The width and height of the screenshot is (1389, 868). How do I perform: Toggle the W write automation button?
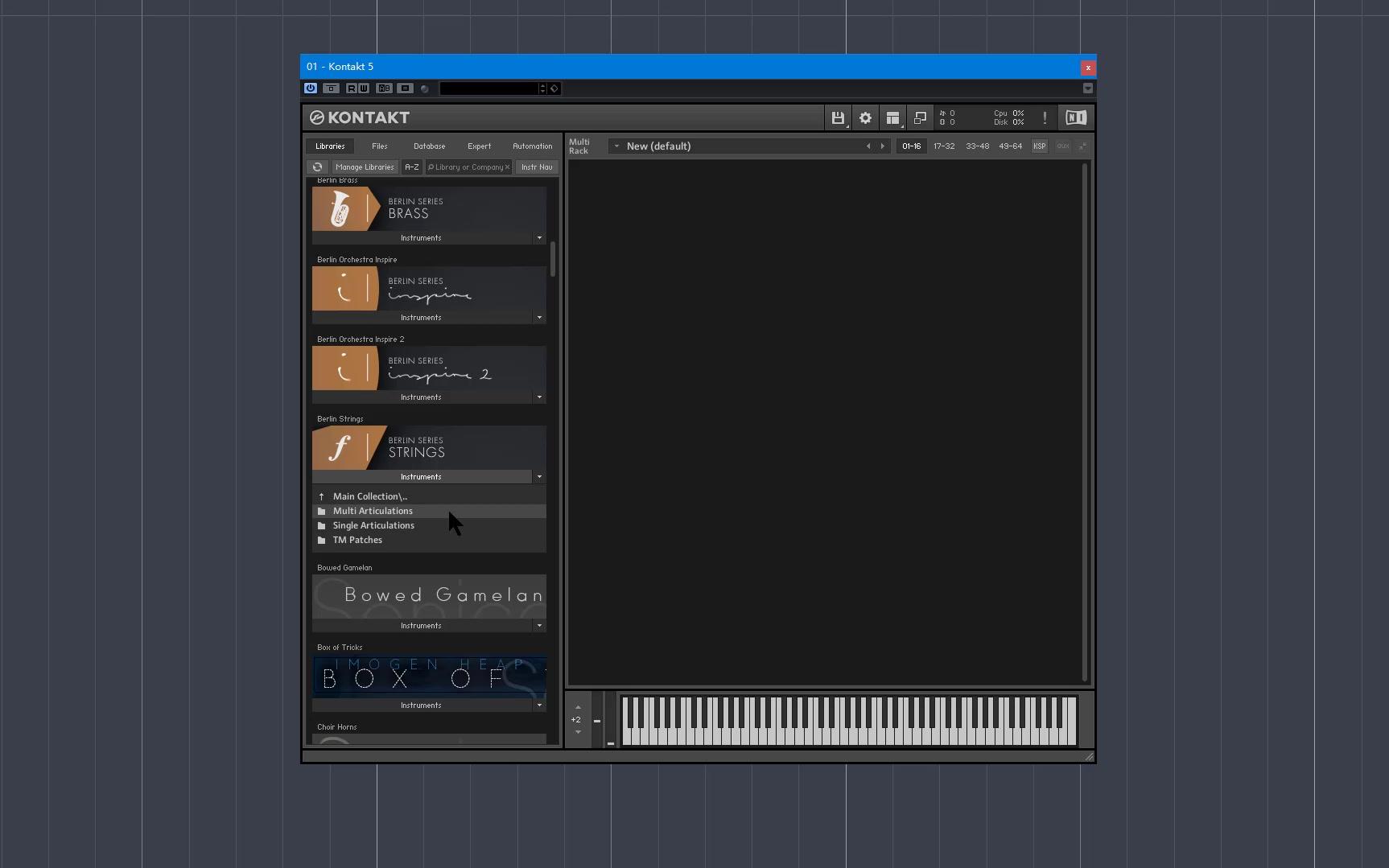(364, 88)
